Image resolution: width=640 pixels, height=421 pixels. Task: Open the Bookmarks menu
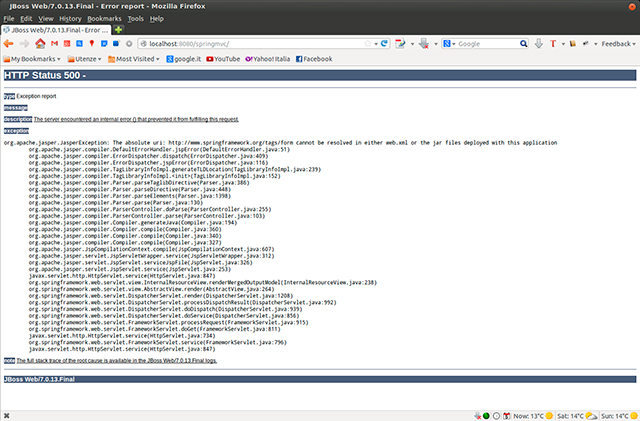pyautogui.click(x=104, y=18)
